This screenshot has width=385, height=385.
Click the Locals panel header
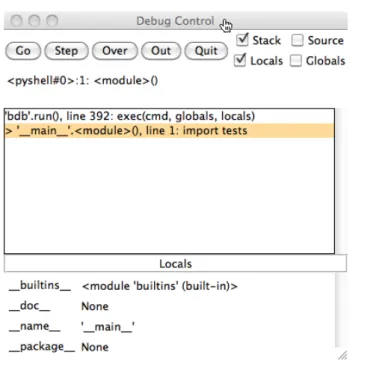pos(175,264)
